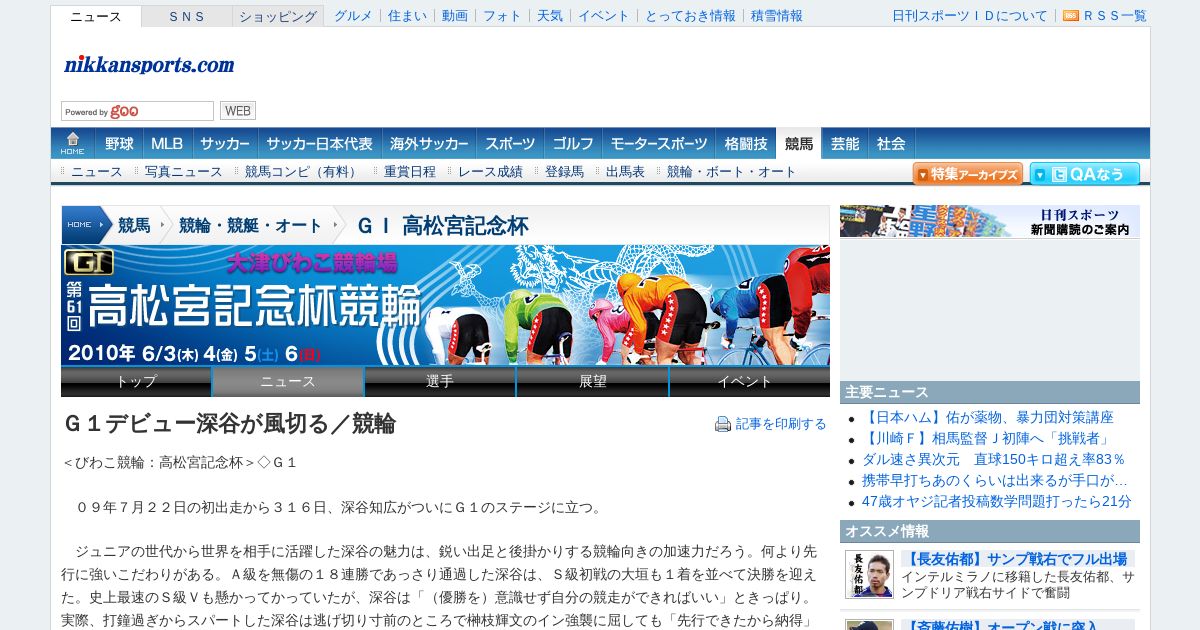Open the 日刊スポーツ新聞購読のご案内 banner

coord(990,221)
